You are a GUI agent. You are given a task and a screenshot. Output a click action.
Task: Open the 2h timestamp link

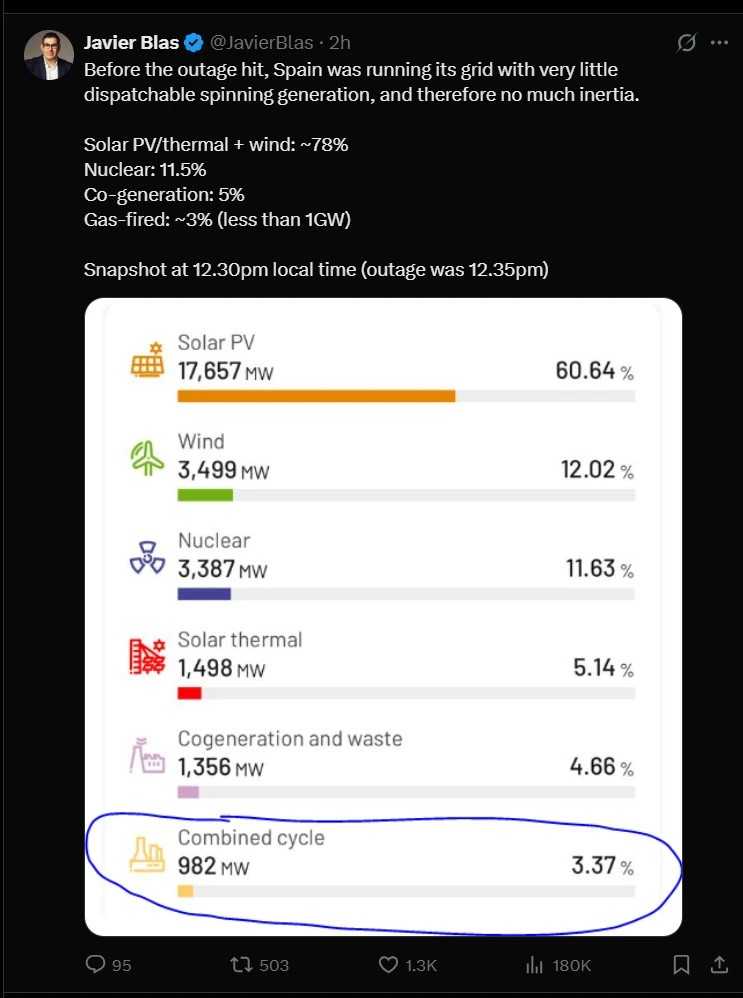[x=340, y=43]
